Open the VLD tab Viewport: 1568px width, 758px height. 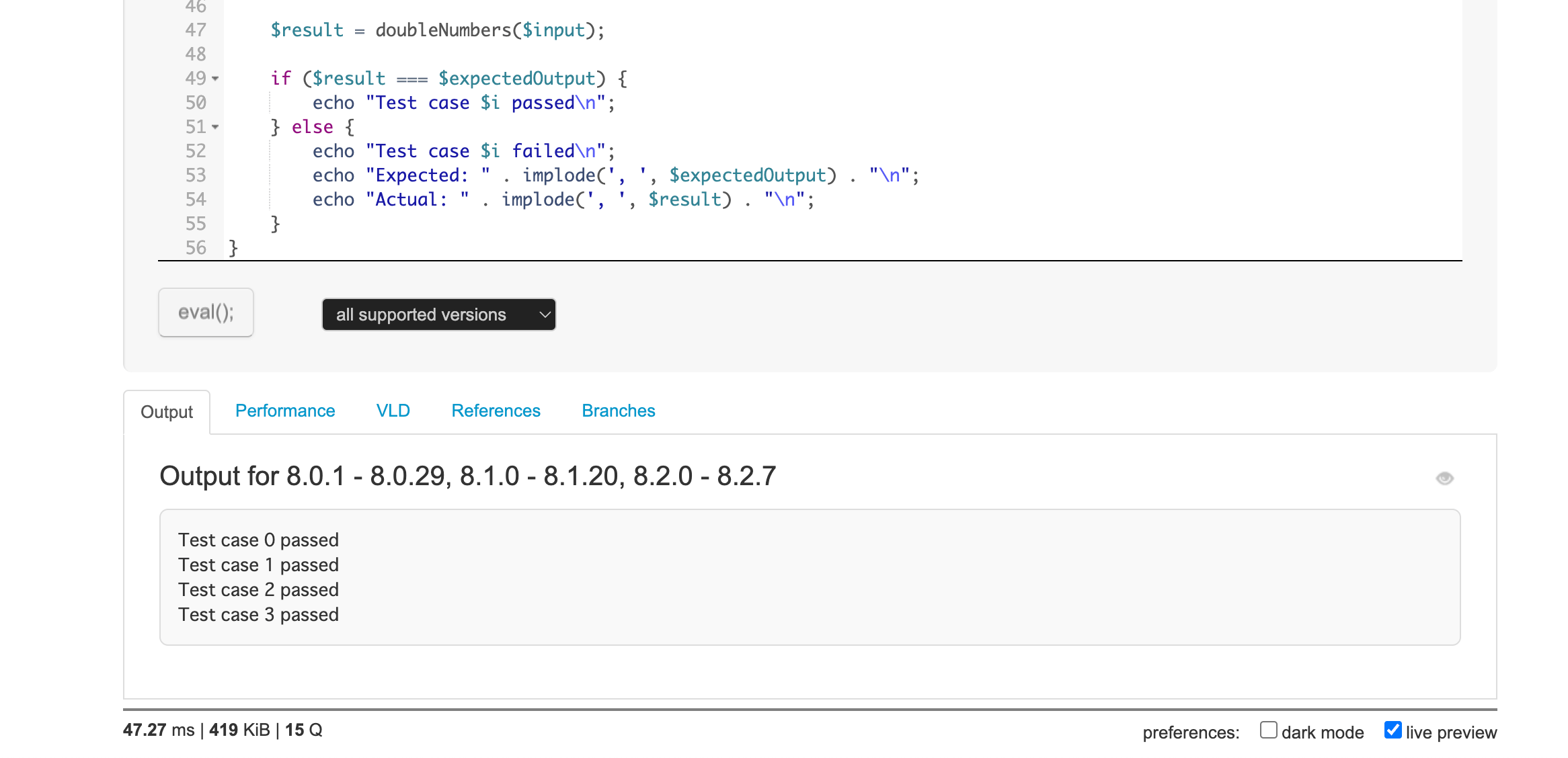point(393,411)
